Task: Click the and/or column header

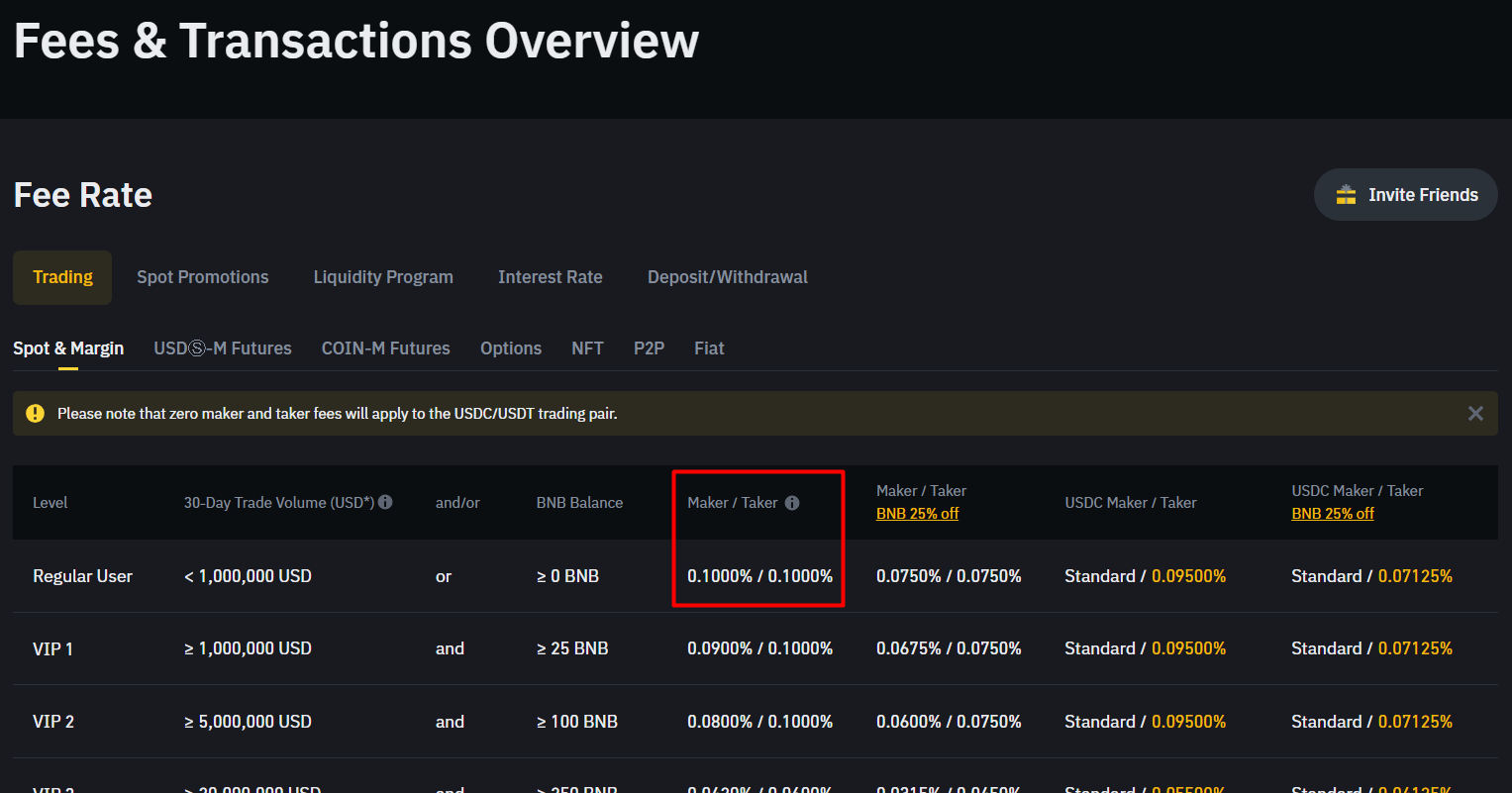Action: (457, 503)
